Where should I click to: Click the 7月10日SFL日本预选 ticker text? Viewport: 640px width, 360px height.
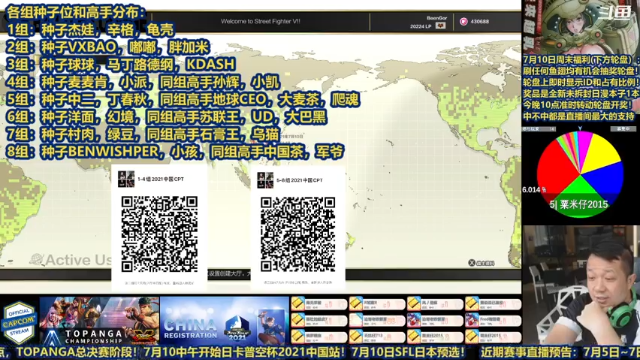pos(408,352)
